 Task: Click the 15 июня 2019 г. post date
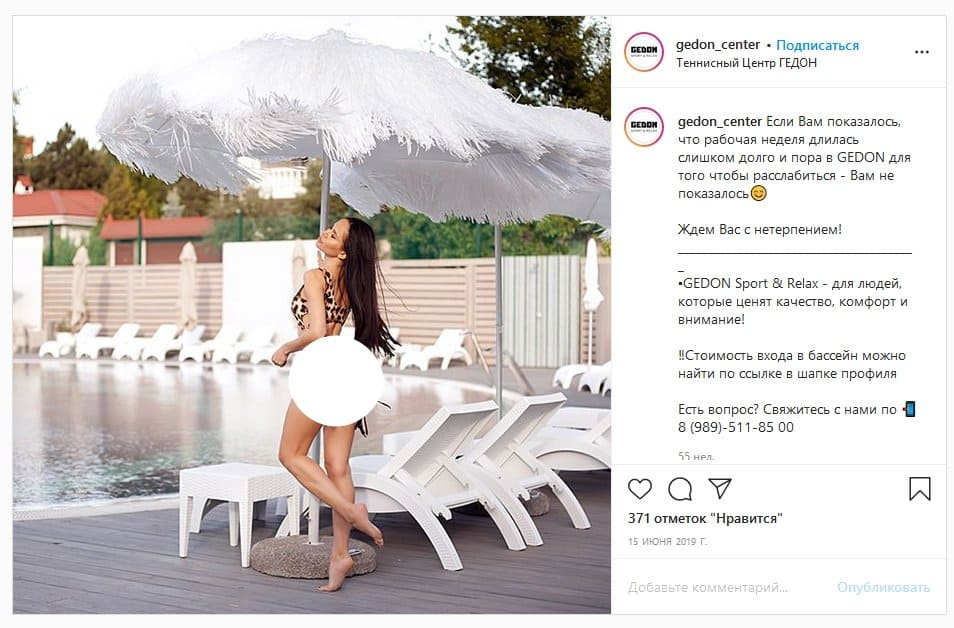click(x=667, y=541)
